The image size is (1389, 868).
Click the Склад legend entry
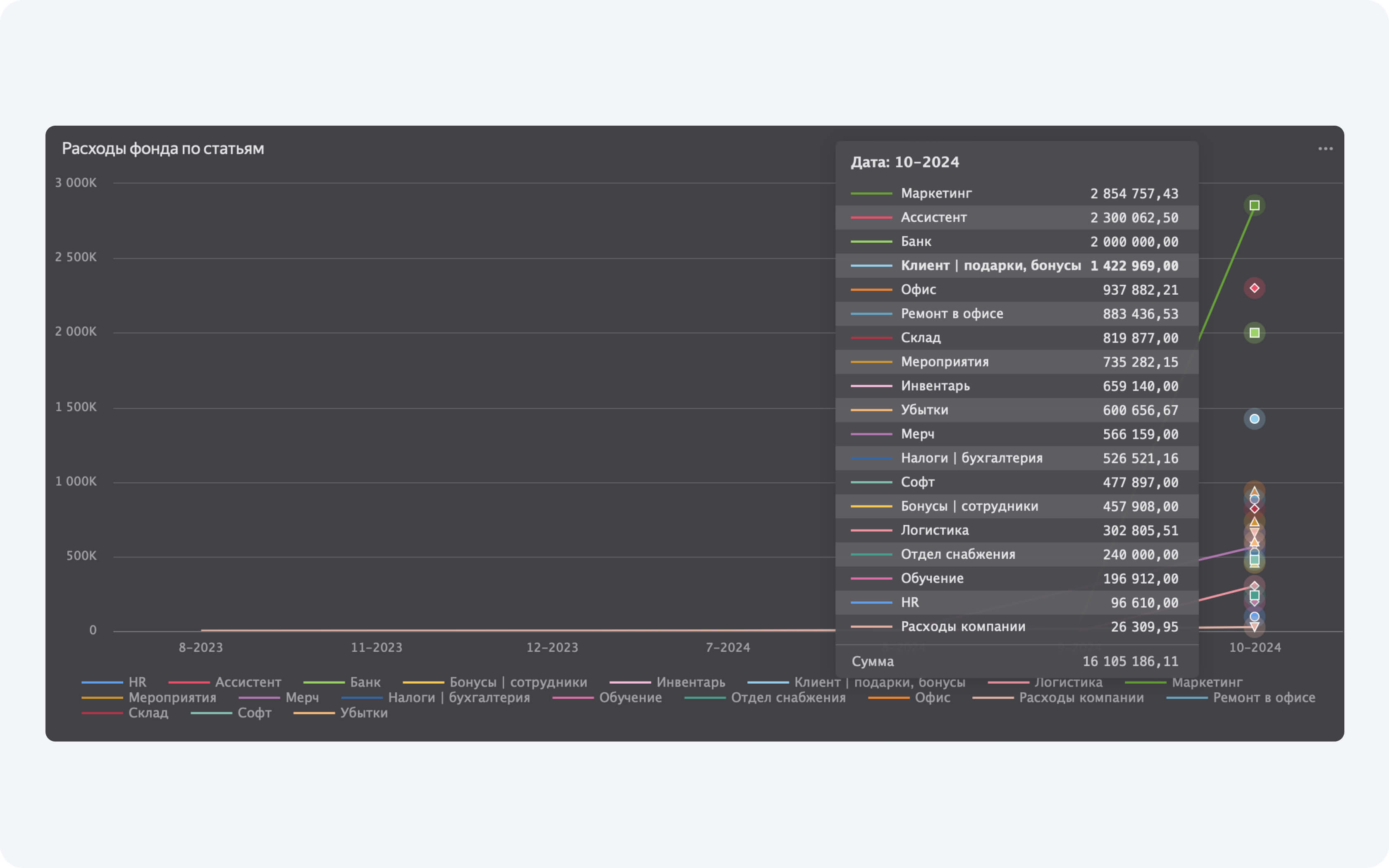click(148, 713)
